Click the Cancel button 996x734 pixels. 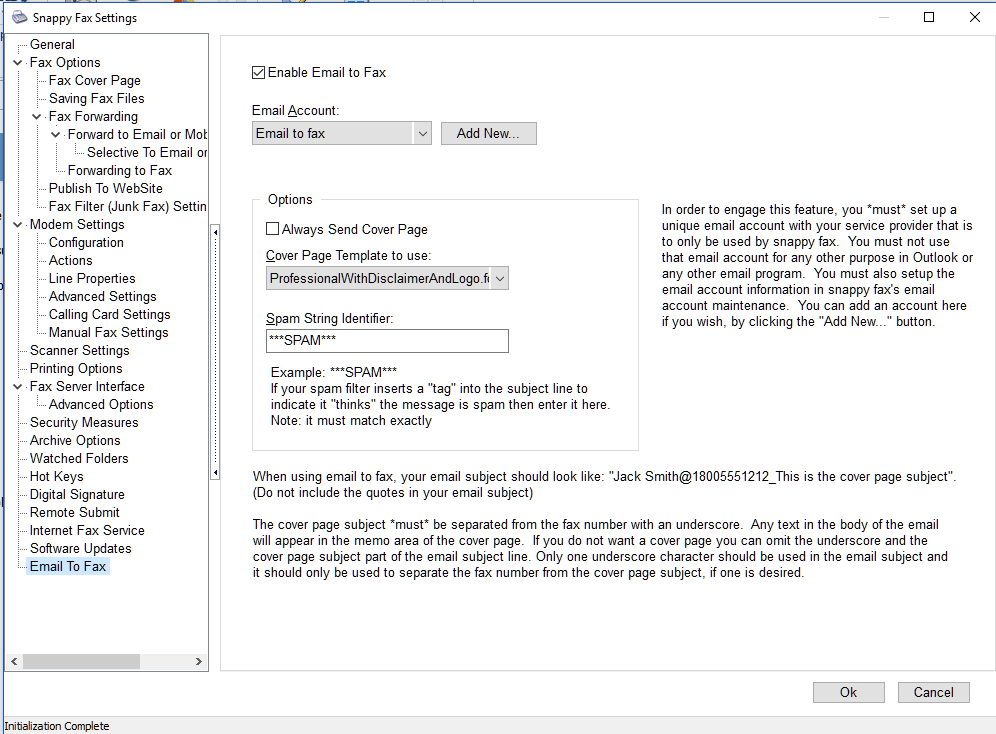(x=934, y=692)
